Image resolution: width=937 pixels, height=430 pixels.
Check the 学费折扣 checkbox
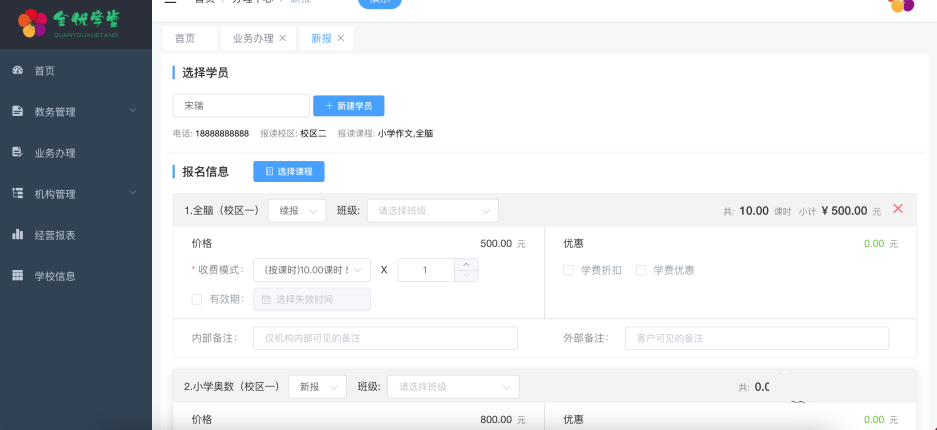click(568, 270)
